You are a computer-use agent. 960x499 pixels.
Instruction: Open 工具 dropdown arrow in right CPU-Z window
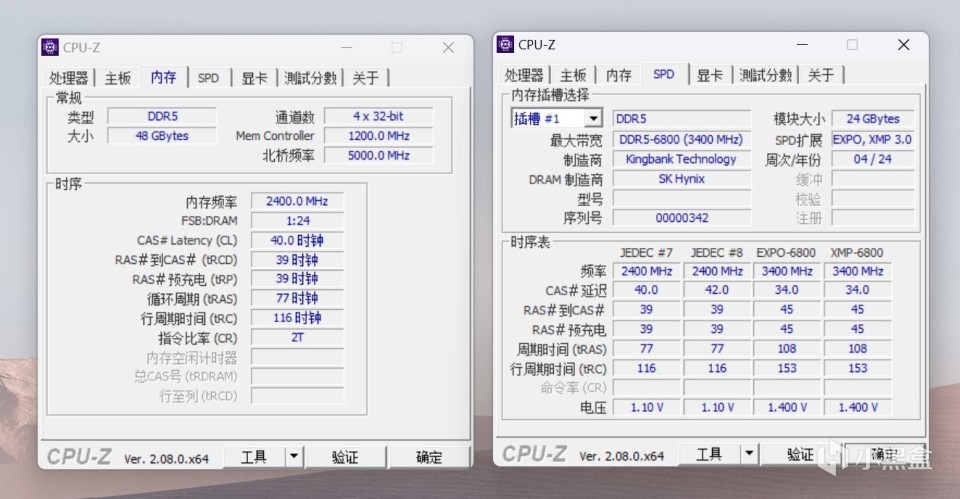749,454
